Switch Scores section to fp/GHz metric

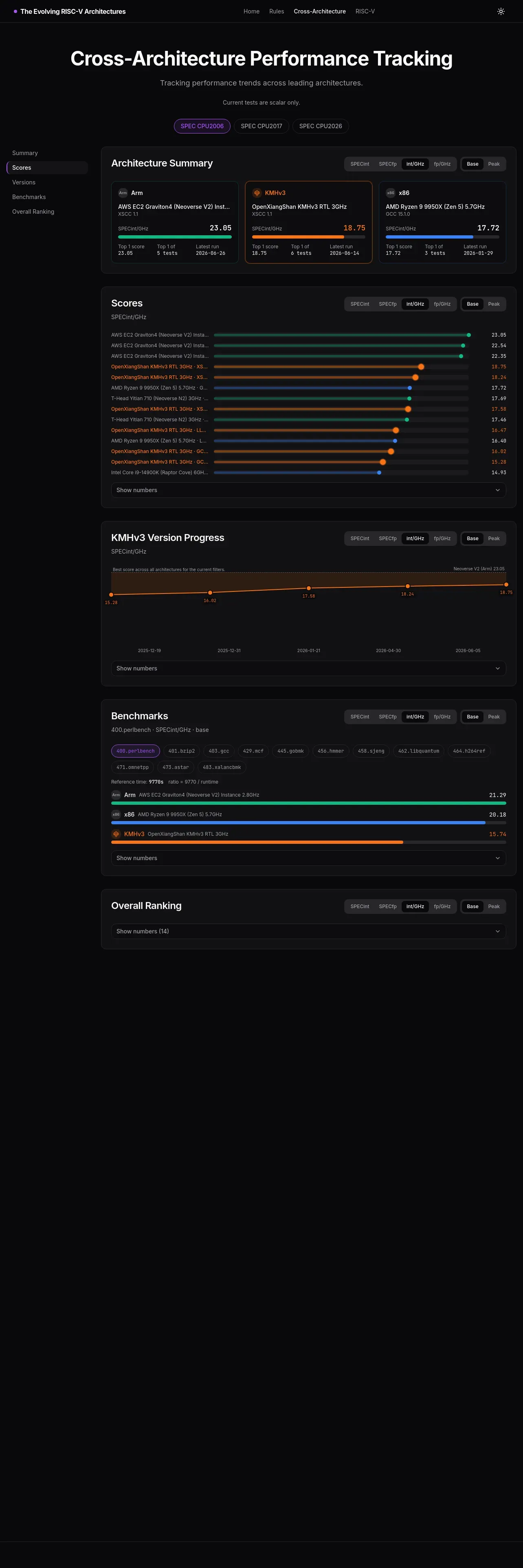442,304
